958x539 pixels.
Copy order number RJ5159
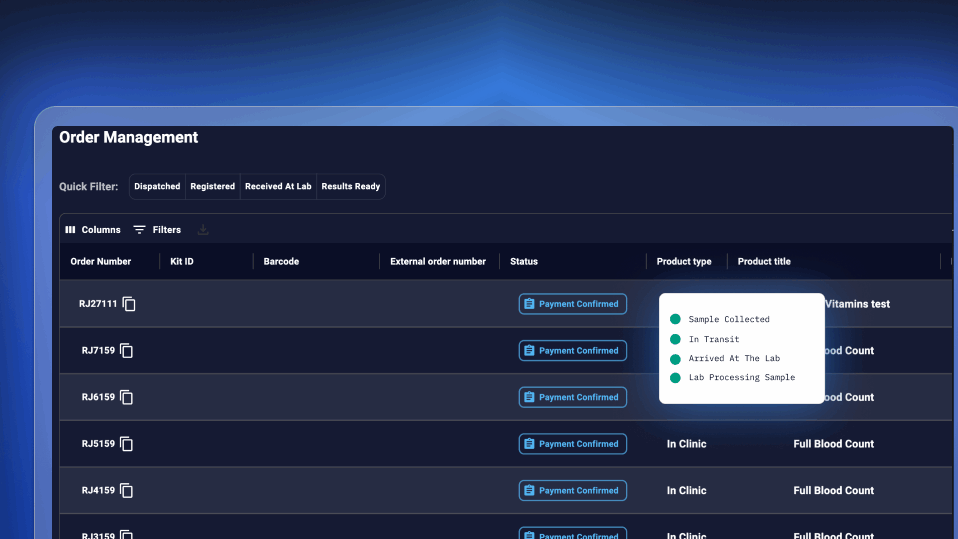point(127,444)
